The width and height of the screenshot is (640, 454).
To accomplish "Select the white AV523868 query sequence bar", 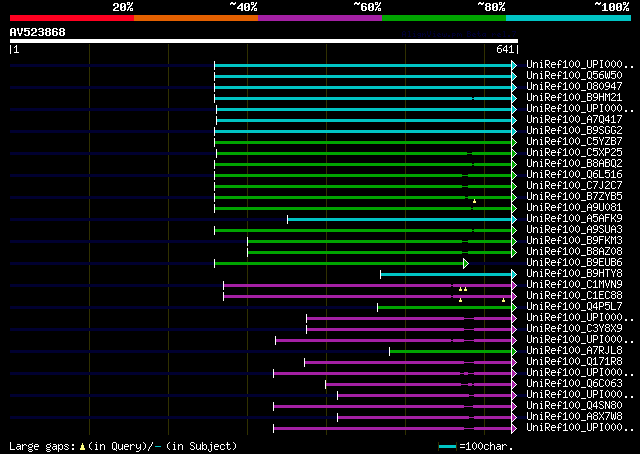I will 264,41.
